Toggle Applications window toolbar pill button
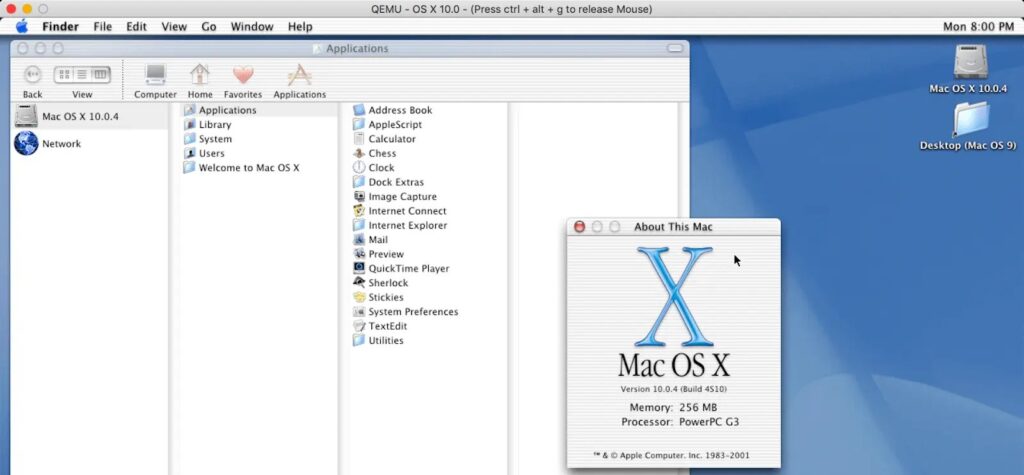The height and width of the screenshot is (475, 1024). click(675, 48)
